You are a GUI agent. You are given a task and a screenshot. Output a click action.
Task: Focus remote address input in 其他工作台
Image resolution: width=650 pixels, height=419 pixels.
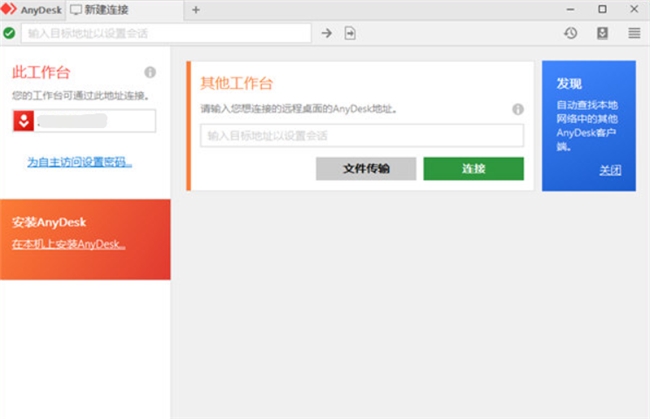[x=362, y=136]
